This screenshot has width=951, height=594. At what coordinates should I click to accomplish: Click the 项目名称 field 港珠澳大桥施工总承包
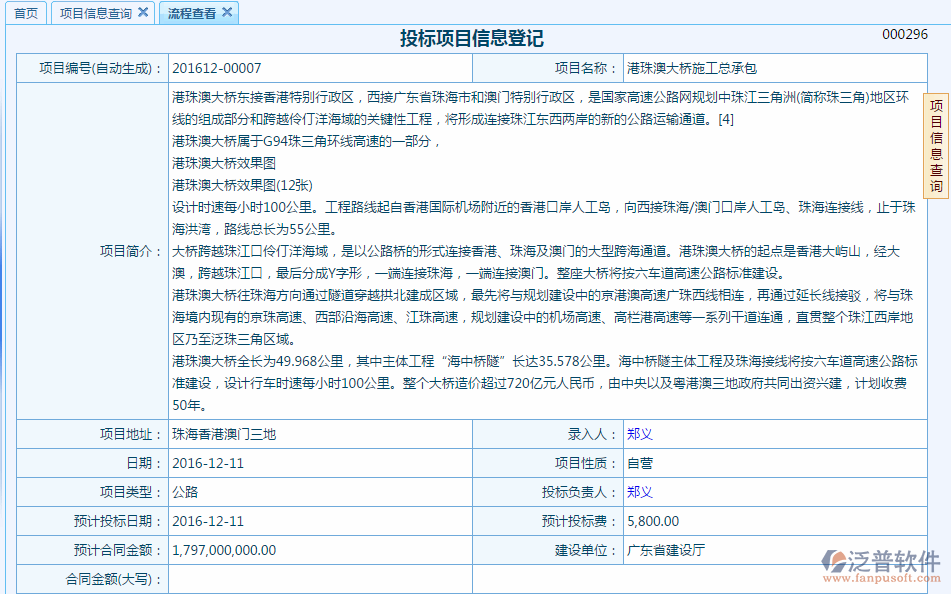tap(692, 69)
